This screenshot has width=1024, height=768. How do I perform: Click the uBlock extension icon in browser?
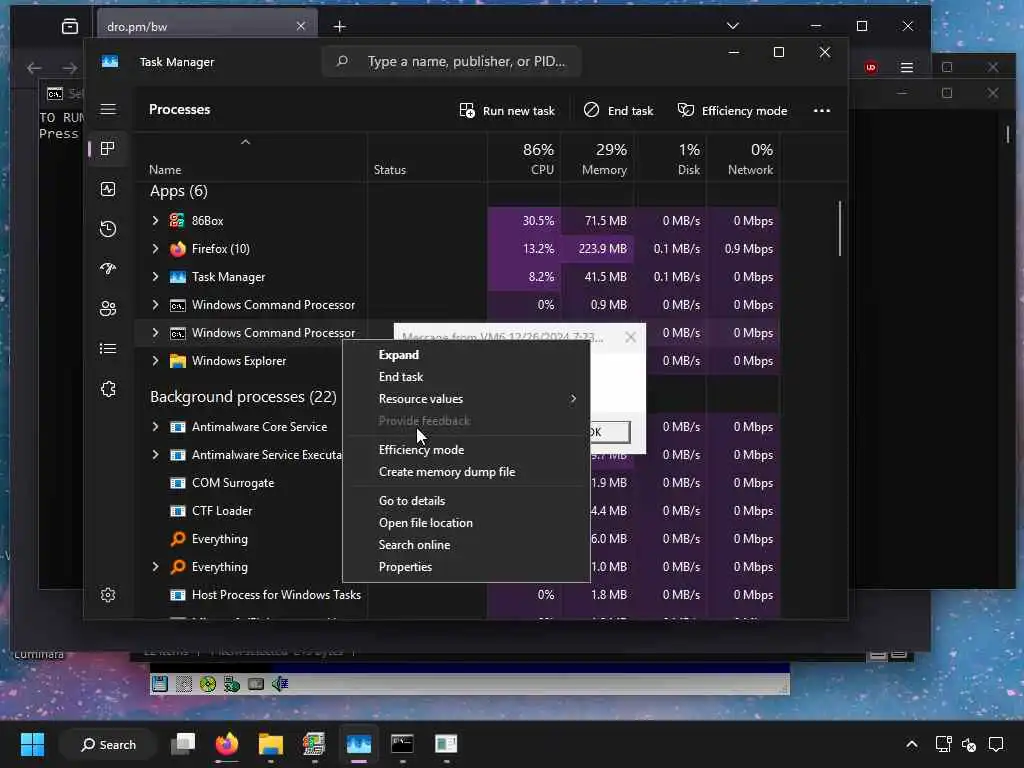[x=871, y=67]
